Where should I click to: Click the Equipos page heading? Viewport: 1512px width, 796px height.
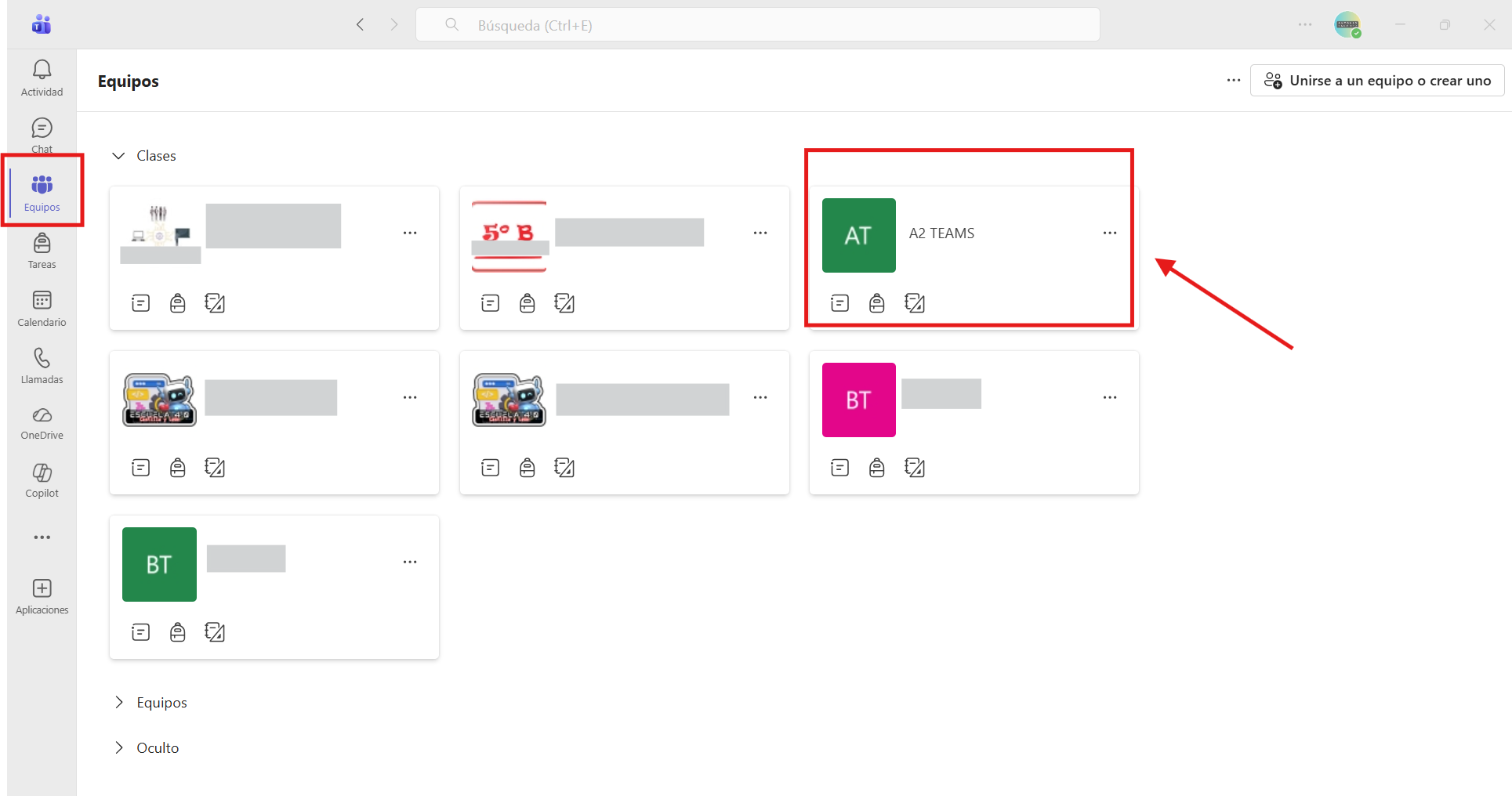[129, 81]
